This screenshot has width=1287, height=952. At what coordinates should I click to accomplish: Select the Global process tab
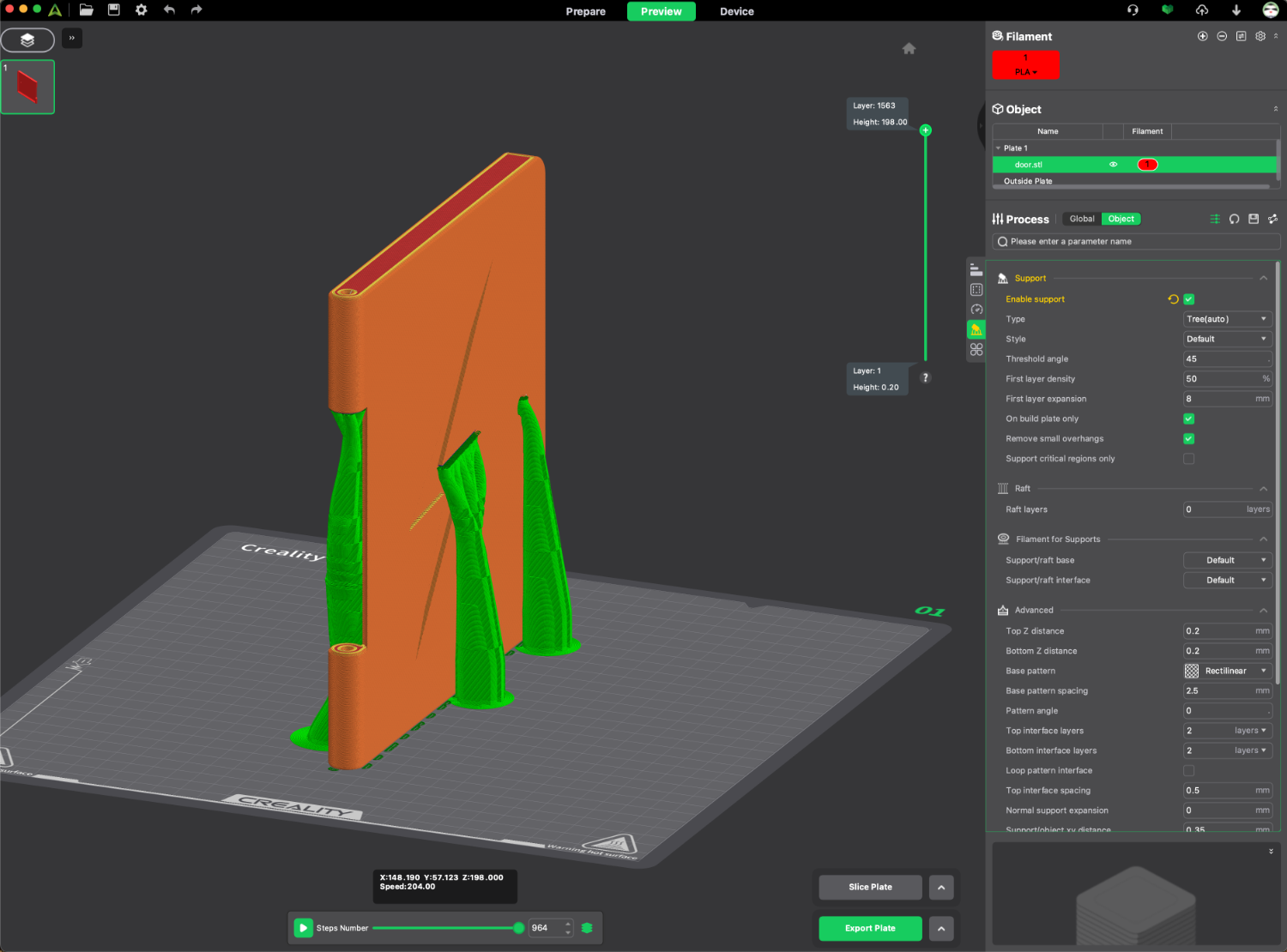pyautogui.click(x=1082, y=219)
